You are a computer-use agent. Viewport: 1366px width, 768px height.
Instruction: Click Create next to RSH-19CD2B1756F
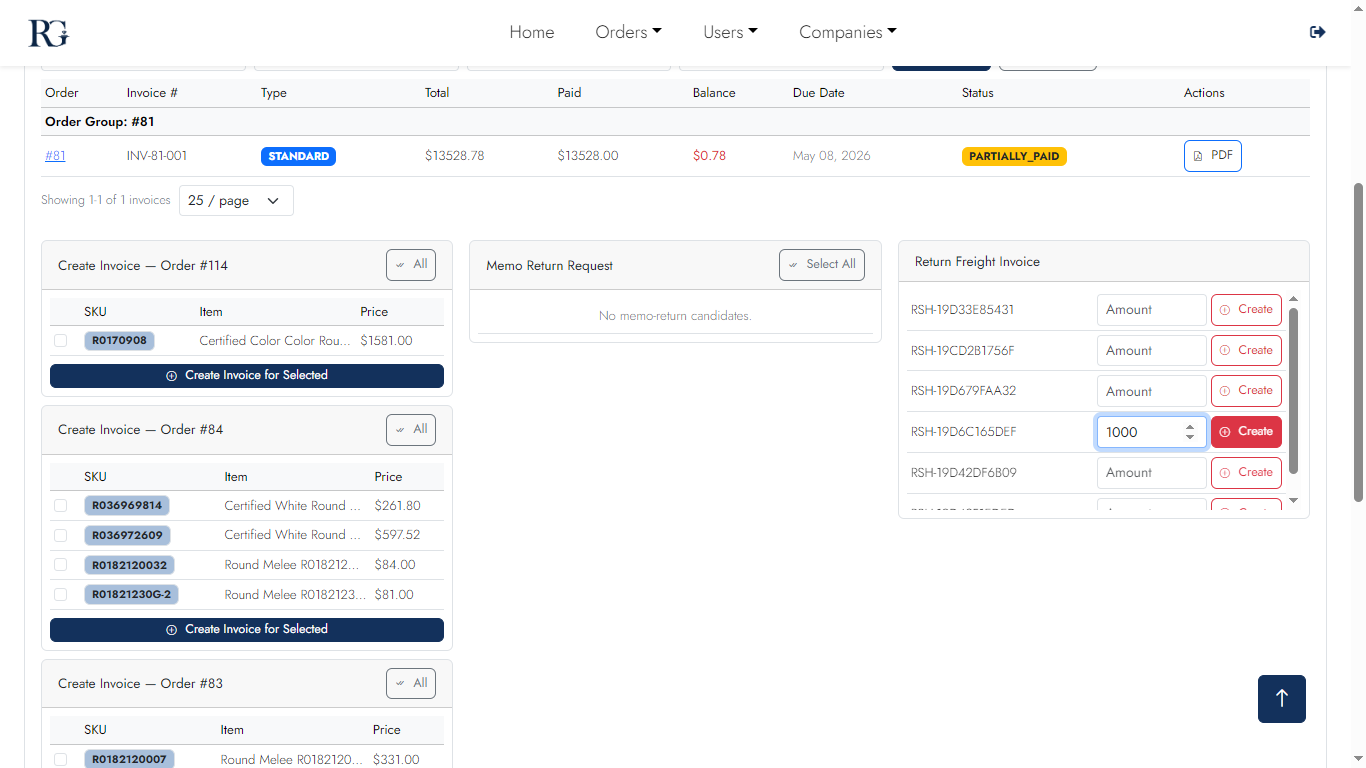[x=1246, y=350]
